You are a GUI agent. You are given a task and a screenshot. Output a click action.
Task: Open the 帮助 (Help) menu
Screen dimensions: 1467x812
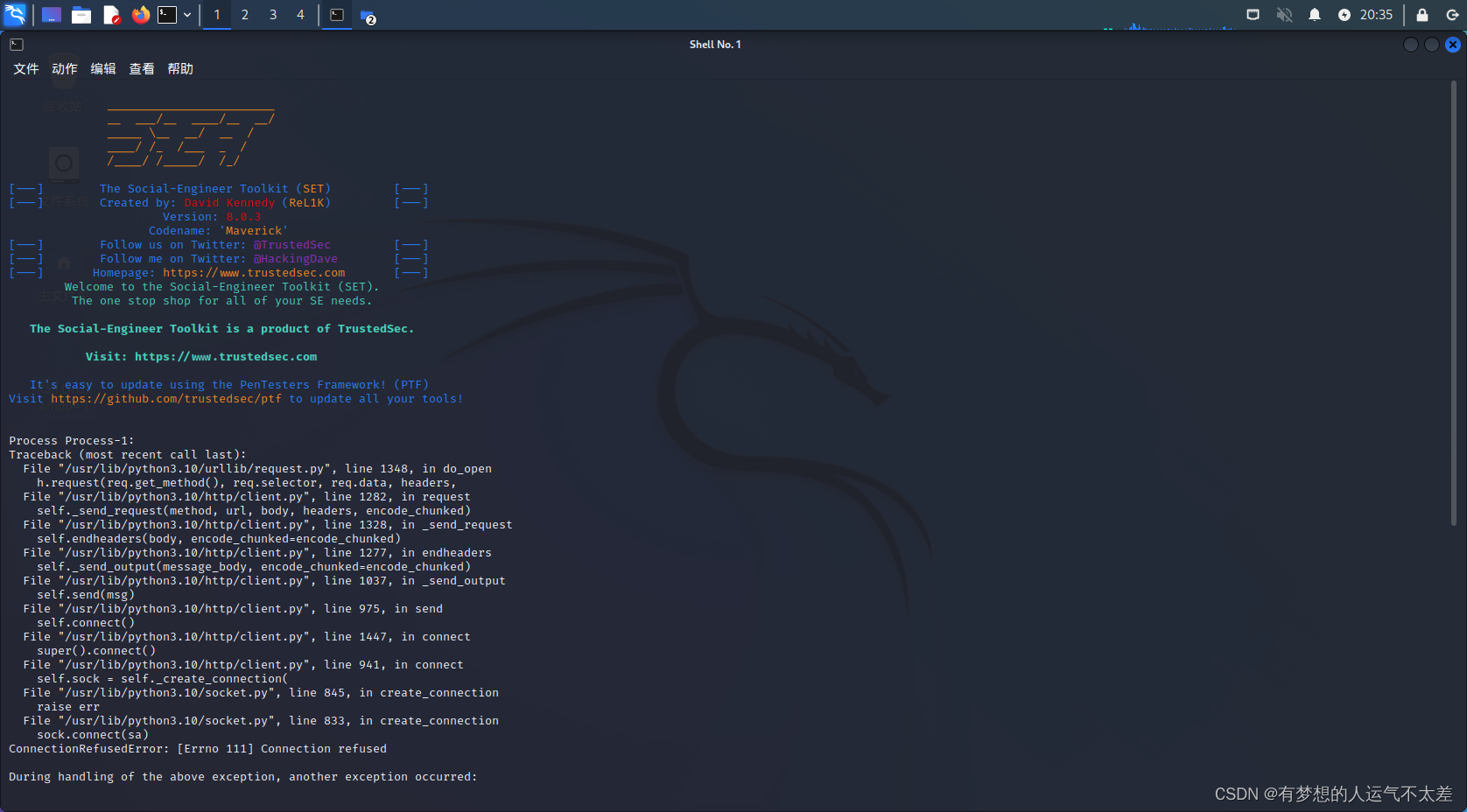[180, 68]
